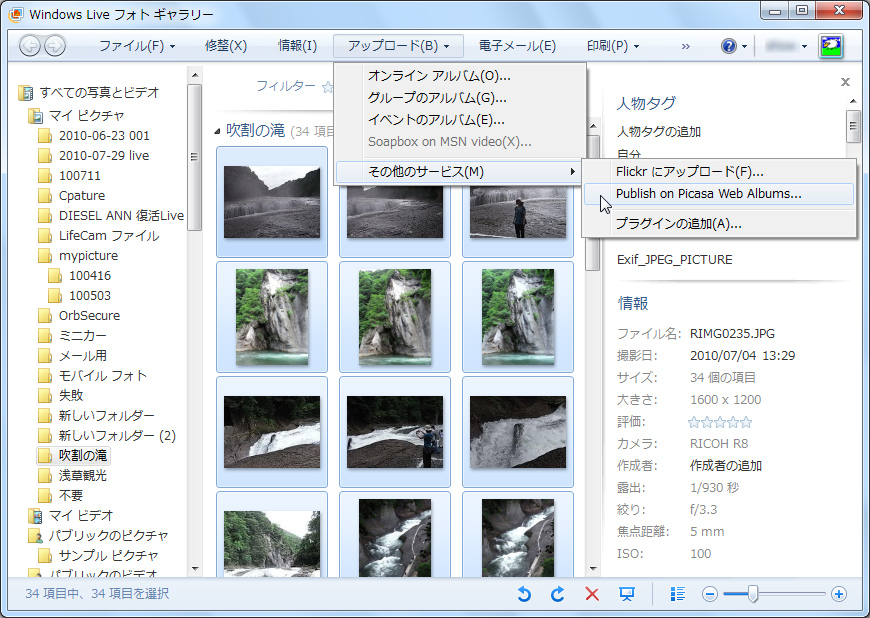Click the rotate clockwise icon
Image resolution: width=870 pixels, height=618 pixels.
(x=557, y=594)
